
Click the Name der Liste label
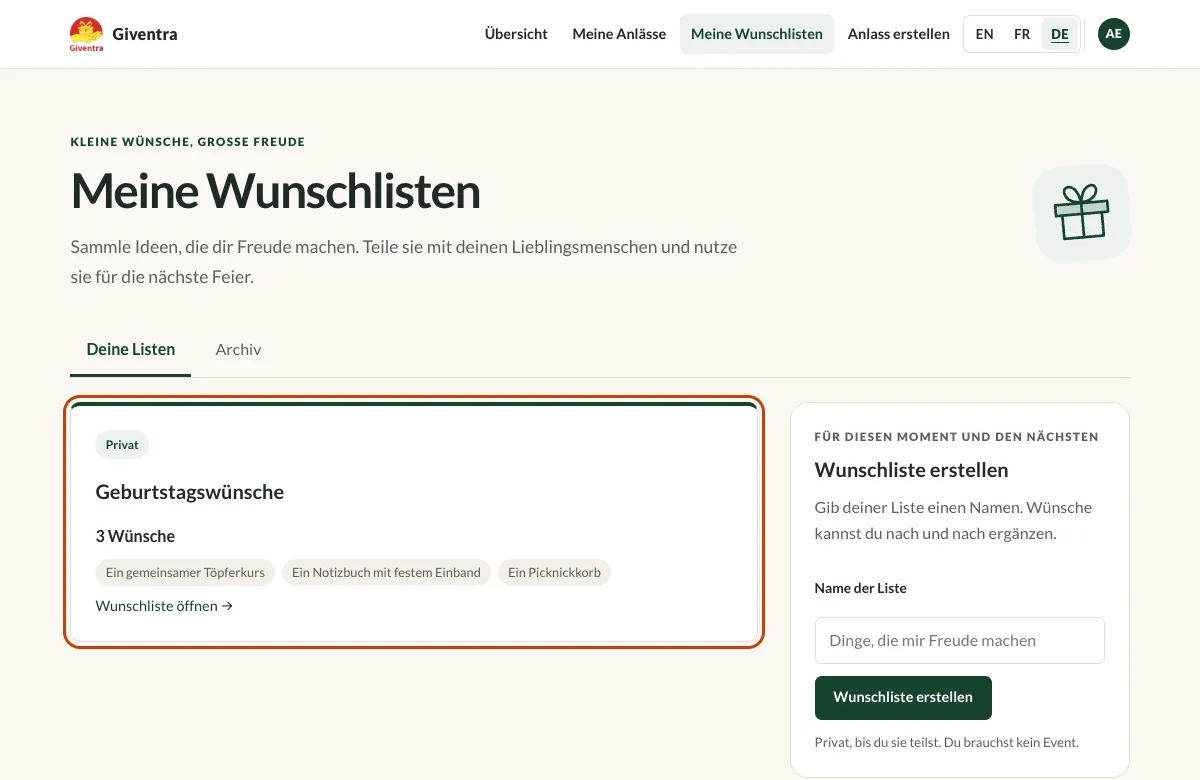861,588
